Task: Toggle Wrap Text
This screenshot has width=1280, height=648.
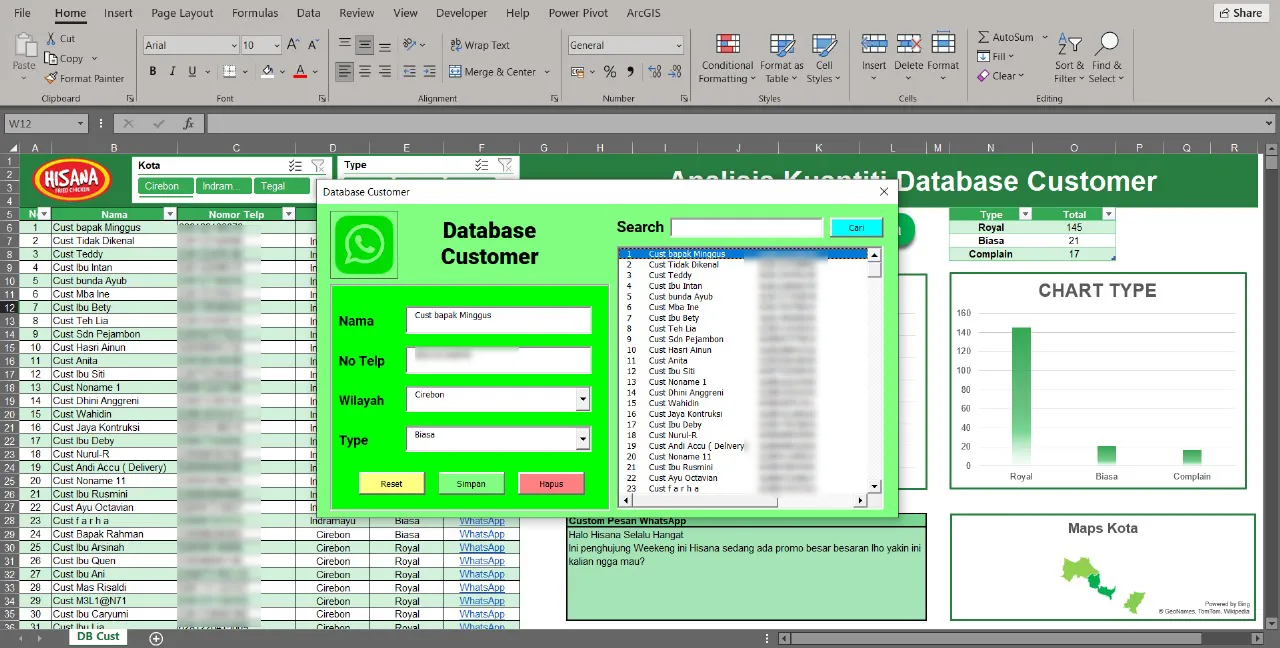Action: [x=480, y=45]
